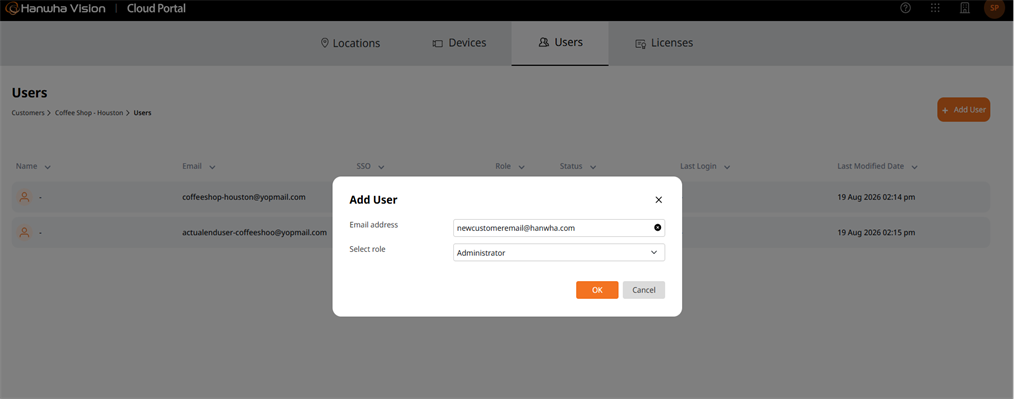Open the SP user profile avatar

(994, 8)
